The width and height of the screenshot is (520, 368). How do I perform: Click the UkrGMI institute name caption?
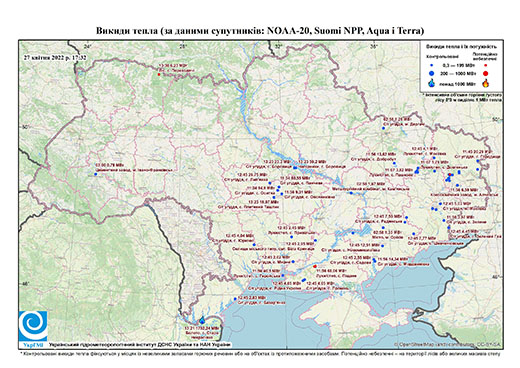click(x=140, y=345)
